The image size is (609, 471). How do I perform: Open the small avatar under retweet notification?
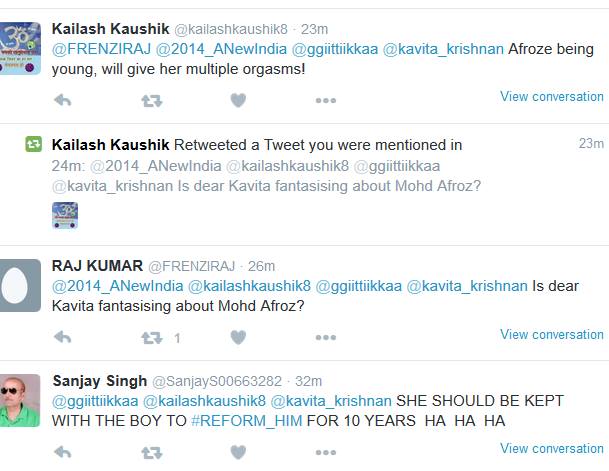point(65,214)
